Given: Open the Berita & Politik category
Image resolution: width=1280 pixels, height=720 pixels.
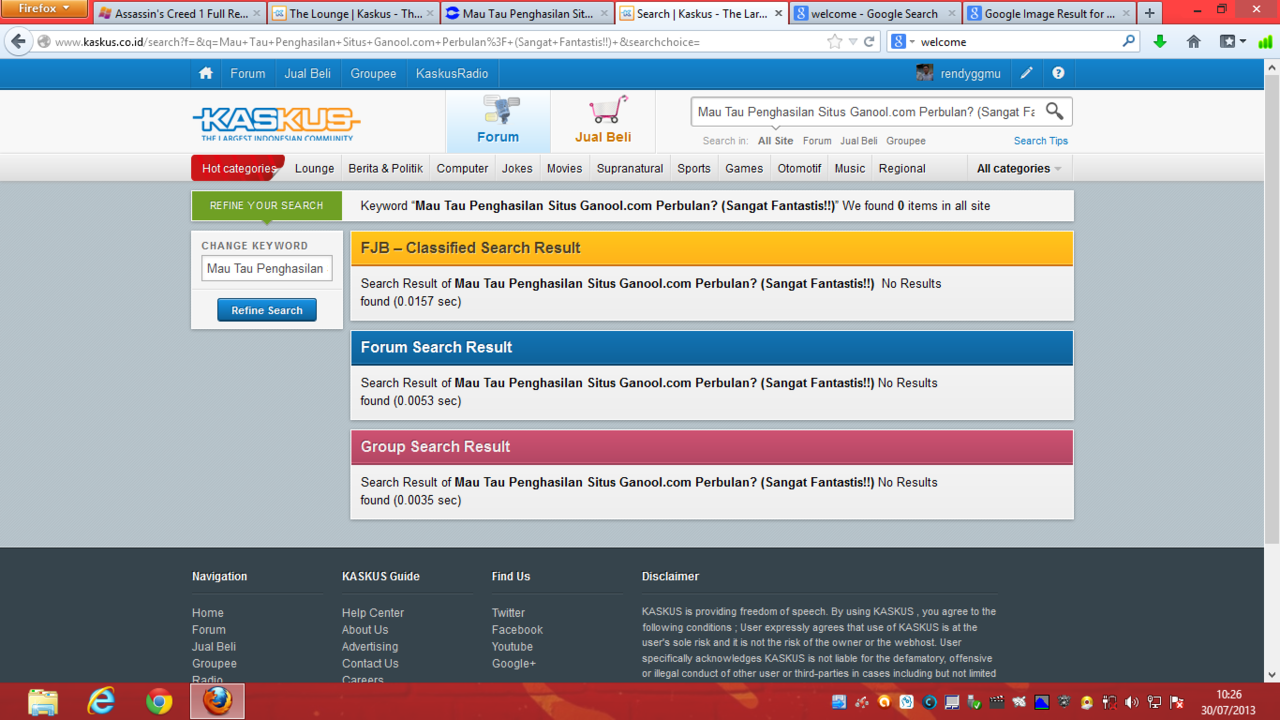Looking at the screenshot, I should coord(385,168).
